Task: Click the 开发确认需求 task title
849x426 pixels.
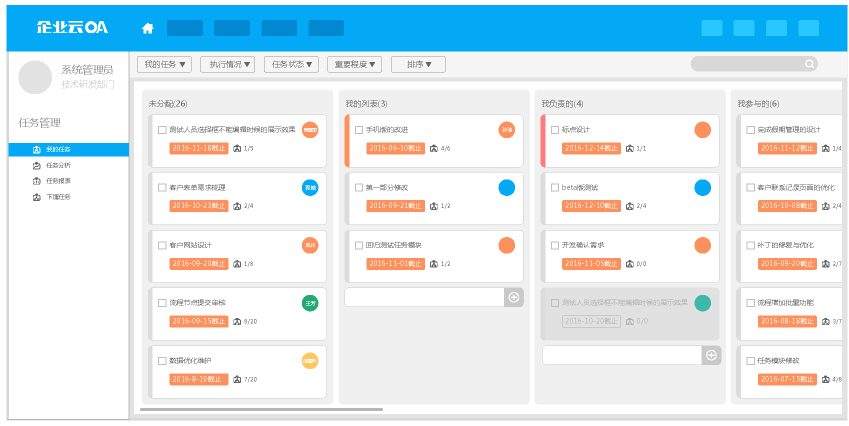Action: point(583,245)
